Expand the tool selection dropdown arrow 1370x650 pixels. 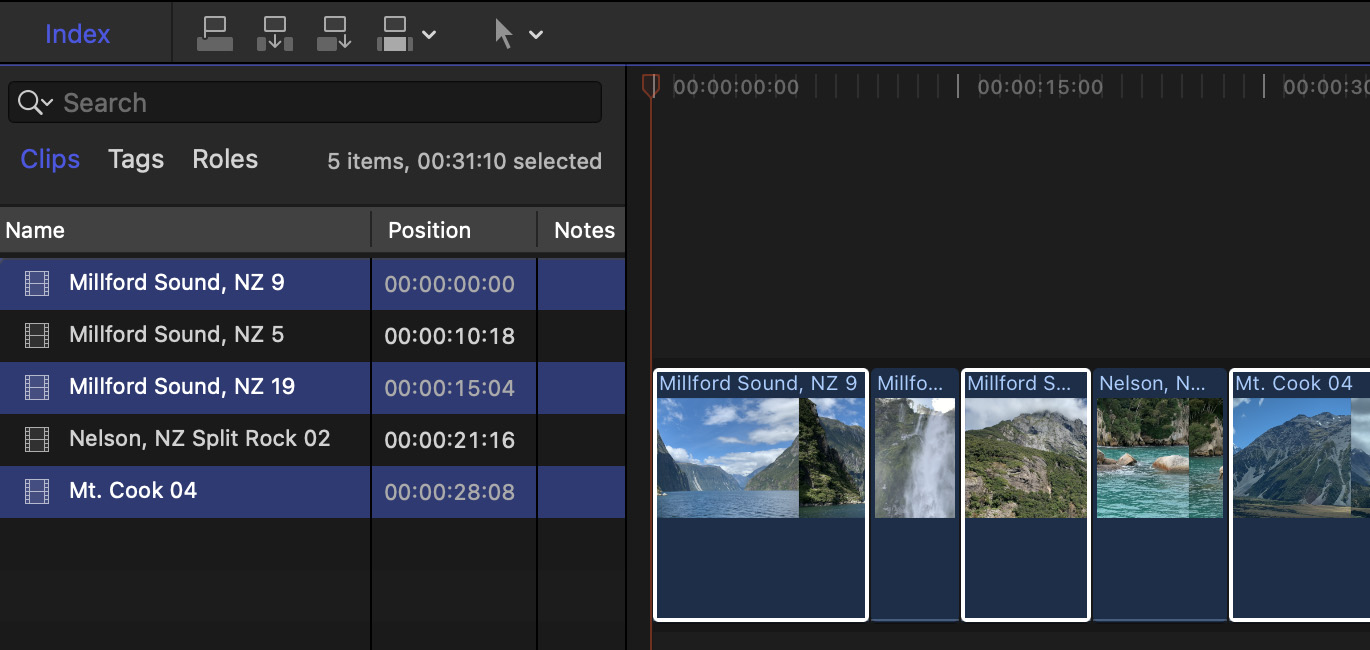[536, 35]
